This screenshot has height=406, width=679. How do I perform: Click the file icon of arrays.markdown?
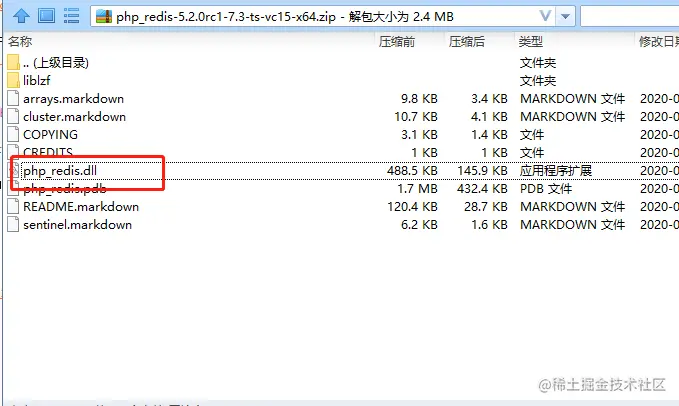(13, 98)
